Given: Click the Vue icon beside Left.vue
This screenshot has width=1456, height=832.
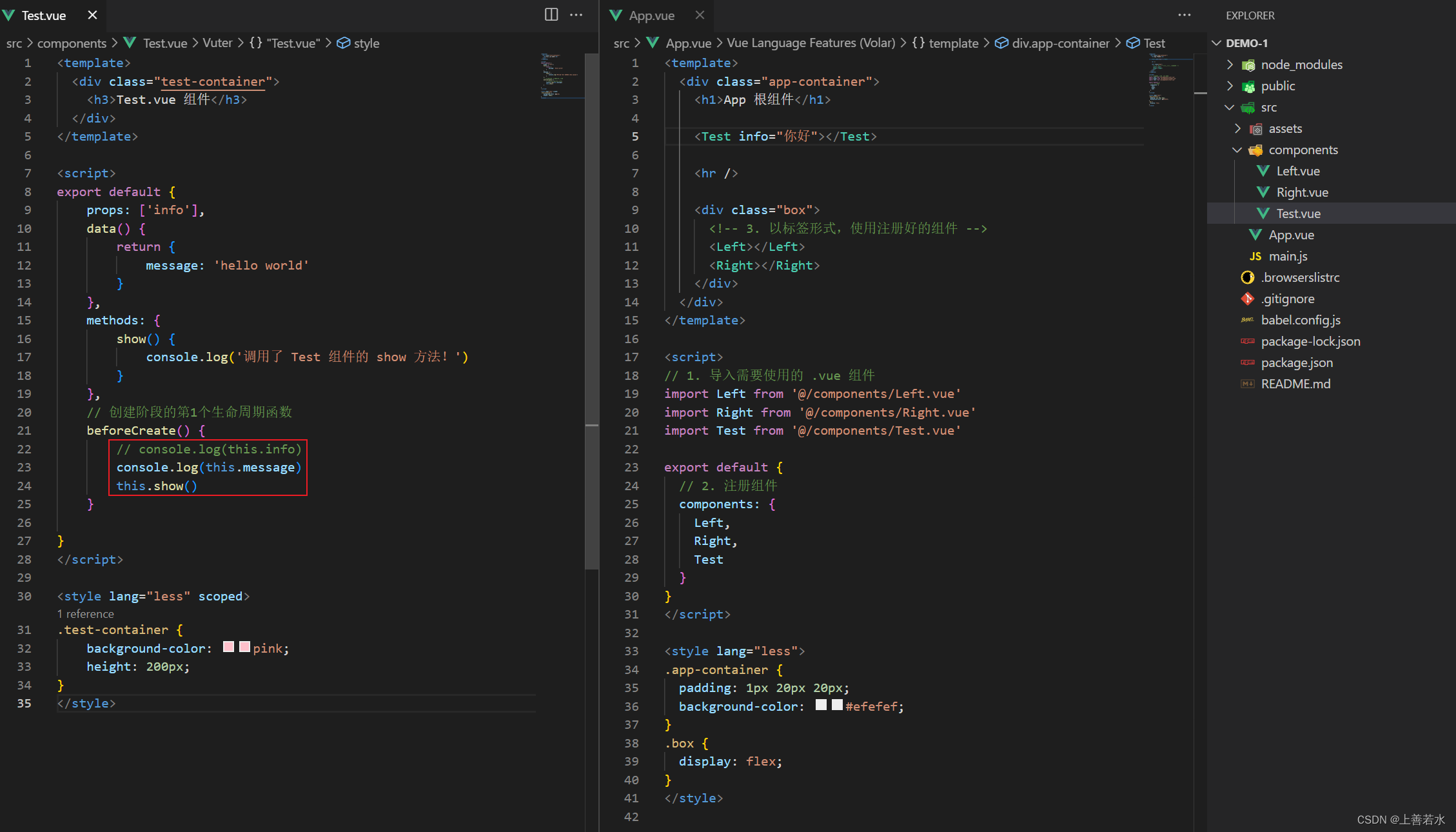Looking at the screenshot, I should pos(1263,171).
